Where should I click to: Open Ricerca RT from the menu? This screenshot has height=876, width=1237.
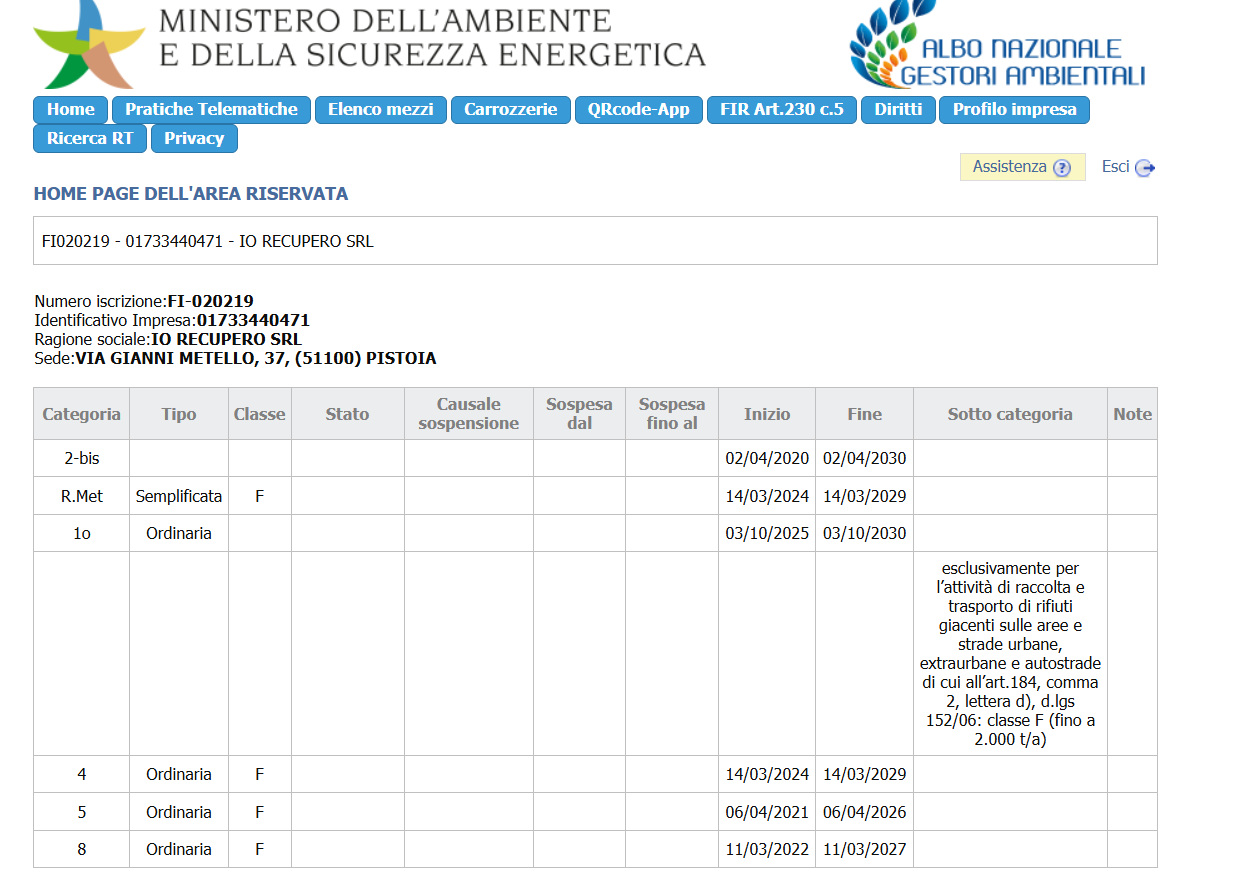[89, 139]
